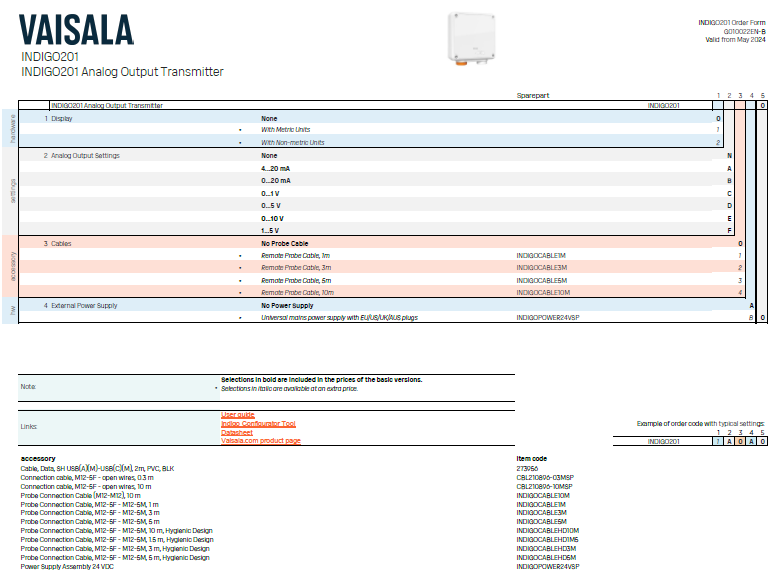Image resolution: width=774 pixels, height=575 pixels.
Task: Click Power Supply Assembly 24 VDC line
Action: tap(67, 566)
